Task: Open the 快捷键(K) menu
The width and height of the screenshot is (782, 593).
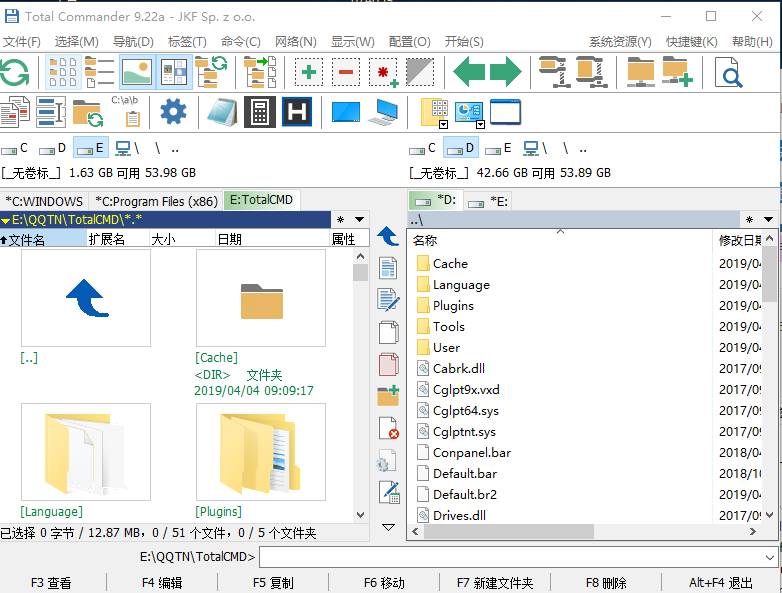Action: (691, 42)
